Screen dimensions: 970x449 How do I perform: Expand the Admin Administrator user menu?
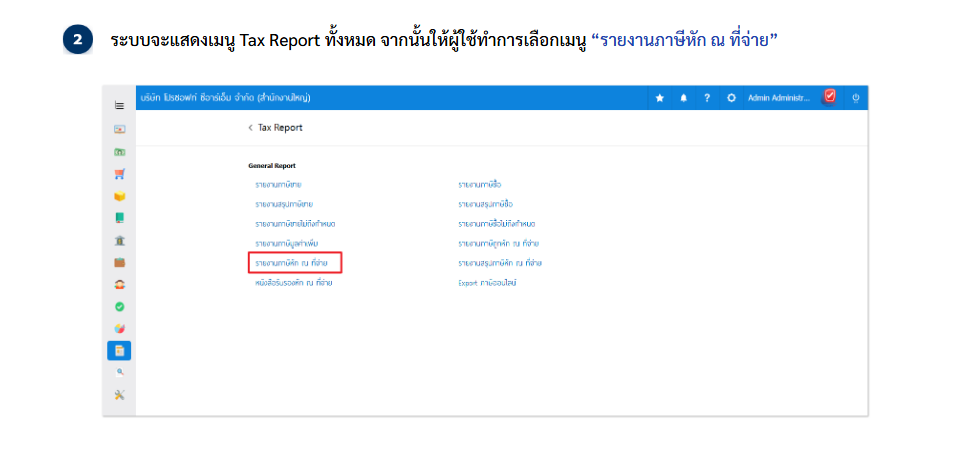(x=778, y=98)
